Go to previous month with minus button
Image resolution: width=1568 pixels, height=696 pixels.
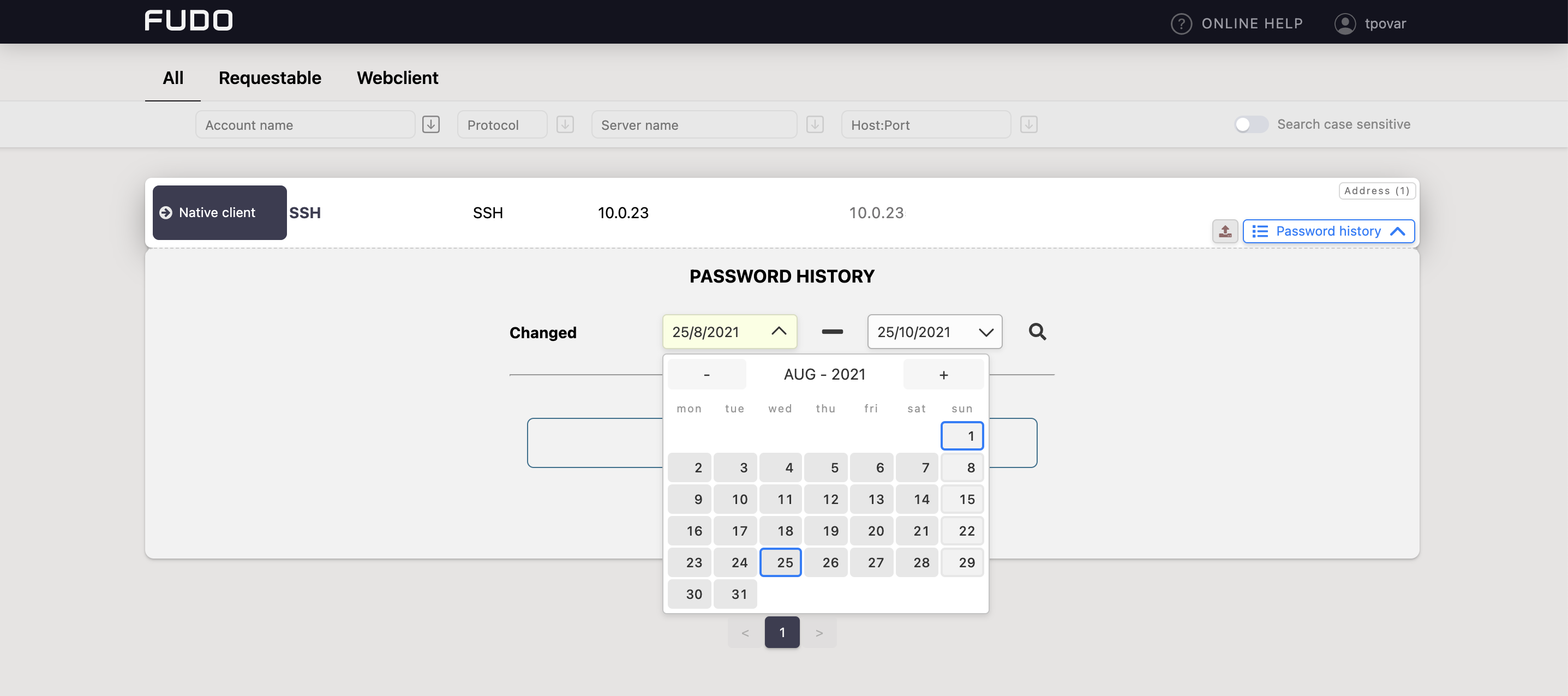point(707,374)
